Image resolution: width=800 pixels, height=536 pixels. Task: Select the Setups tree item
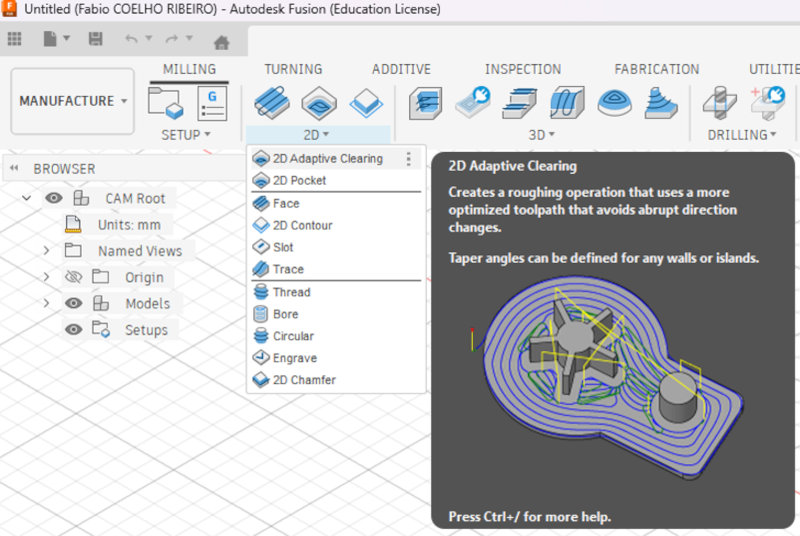tap(146, 330)
